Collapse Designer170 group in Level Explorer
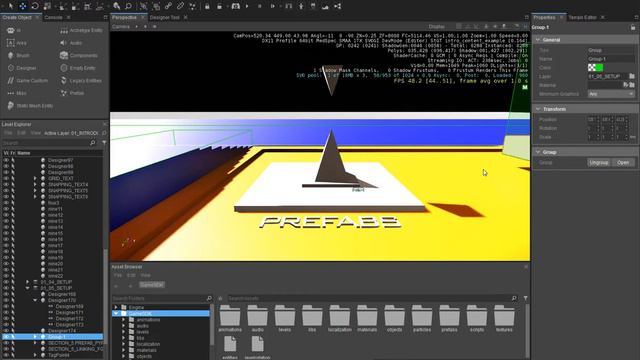Screen dimensions: 640x360 click(x=35, y=300)
